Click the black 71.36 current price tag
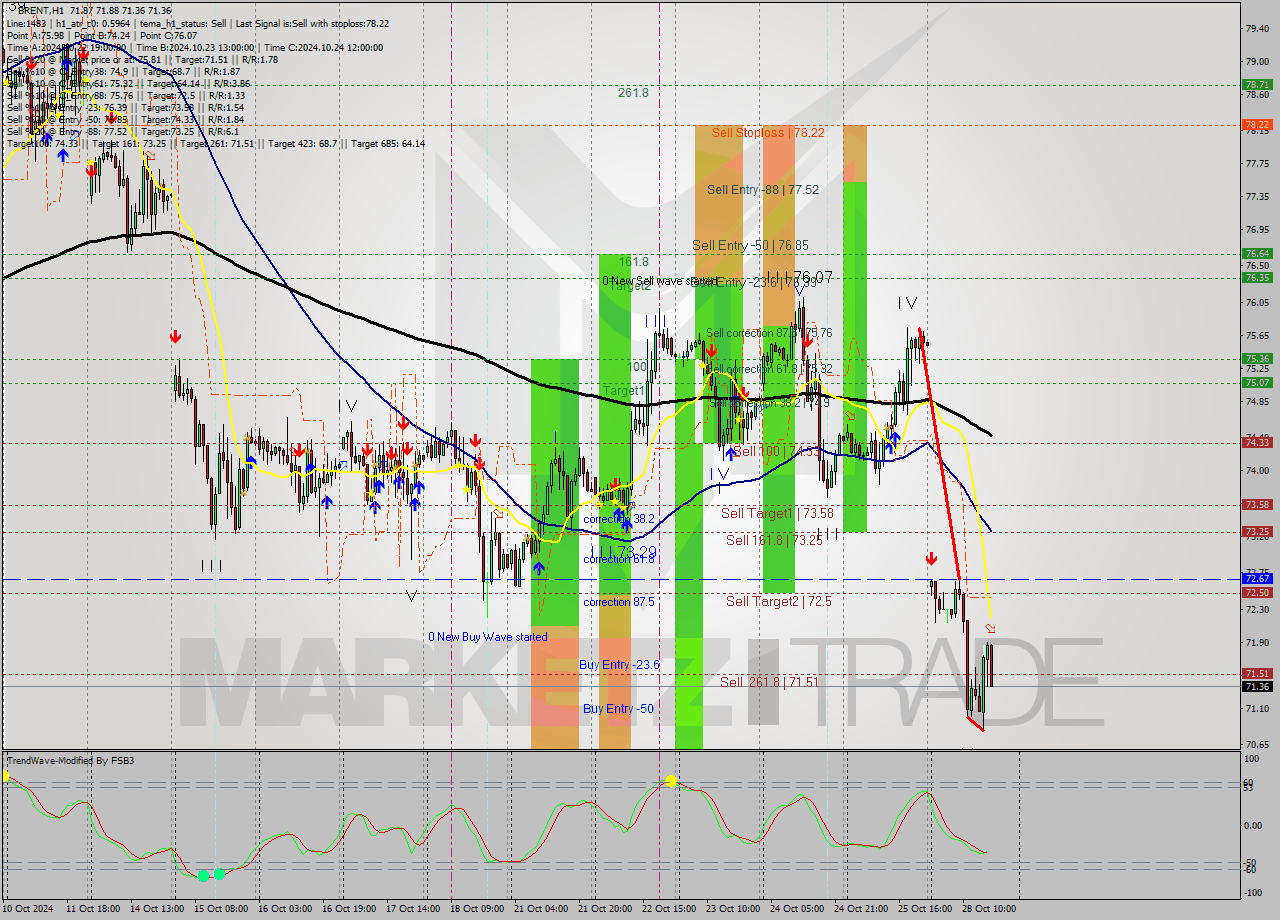Image resolution: width=1280 pixels, height=920 pixels. (1256, 686)
